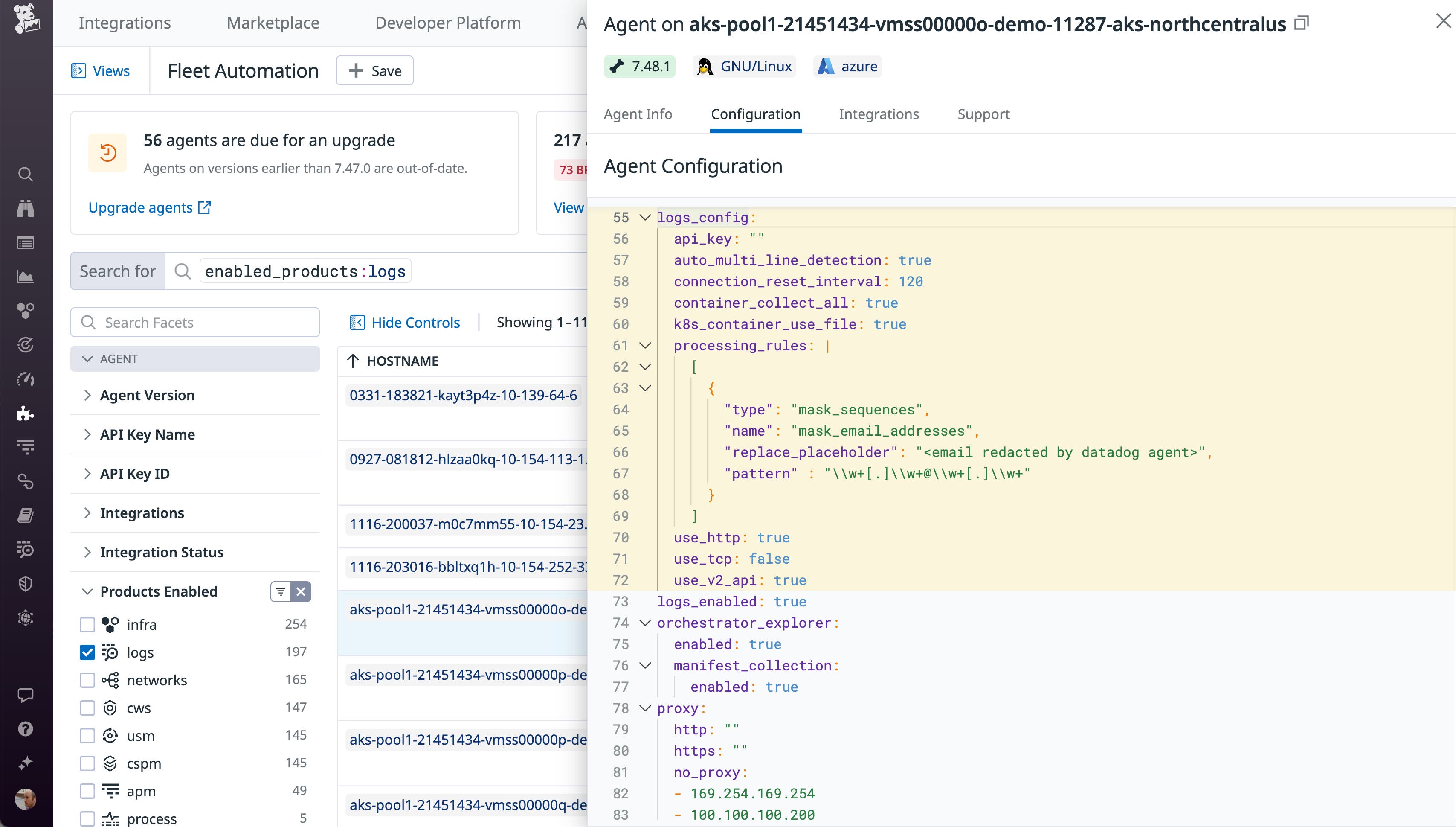1456x827 pixels.
Task: Enable the infra product checkbox
Action: [x=87, y=624]
